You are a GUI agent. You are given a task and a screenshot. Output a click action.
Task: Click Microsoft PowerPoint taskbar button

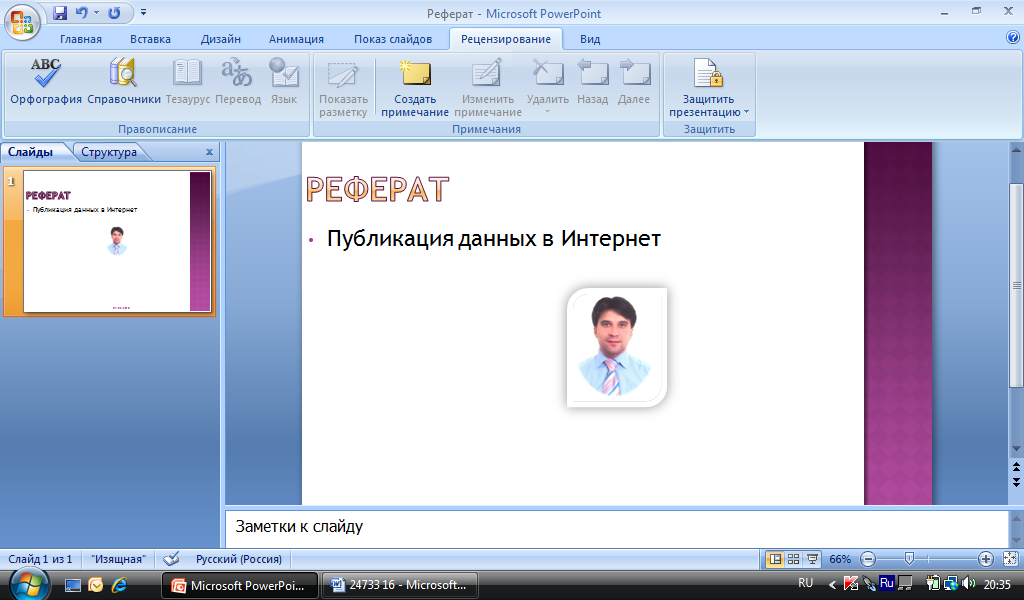(240, 585)
